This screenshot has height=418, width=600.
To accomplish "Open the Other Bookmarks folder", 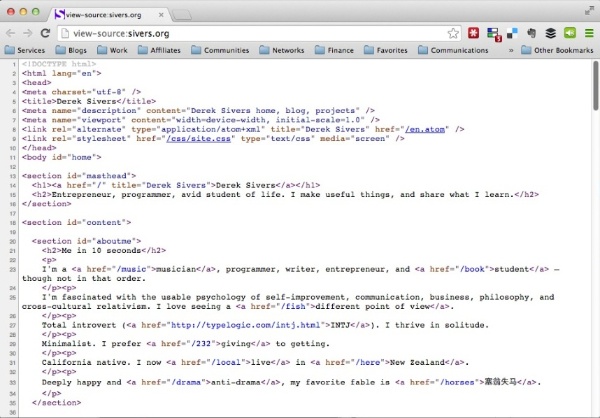I will click(x=558, y=50).
